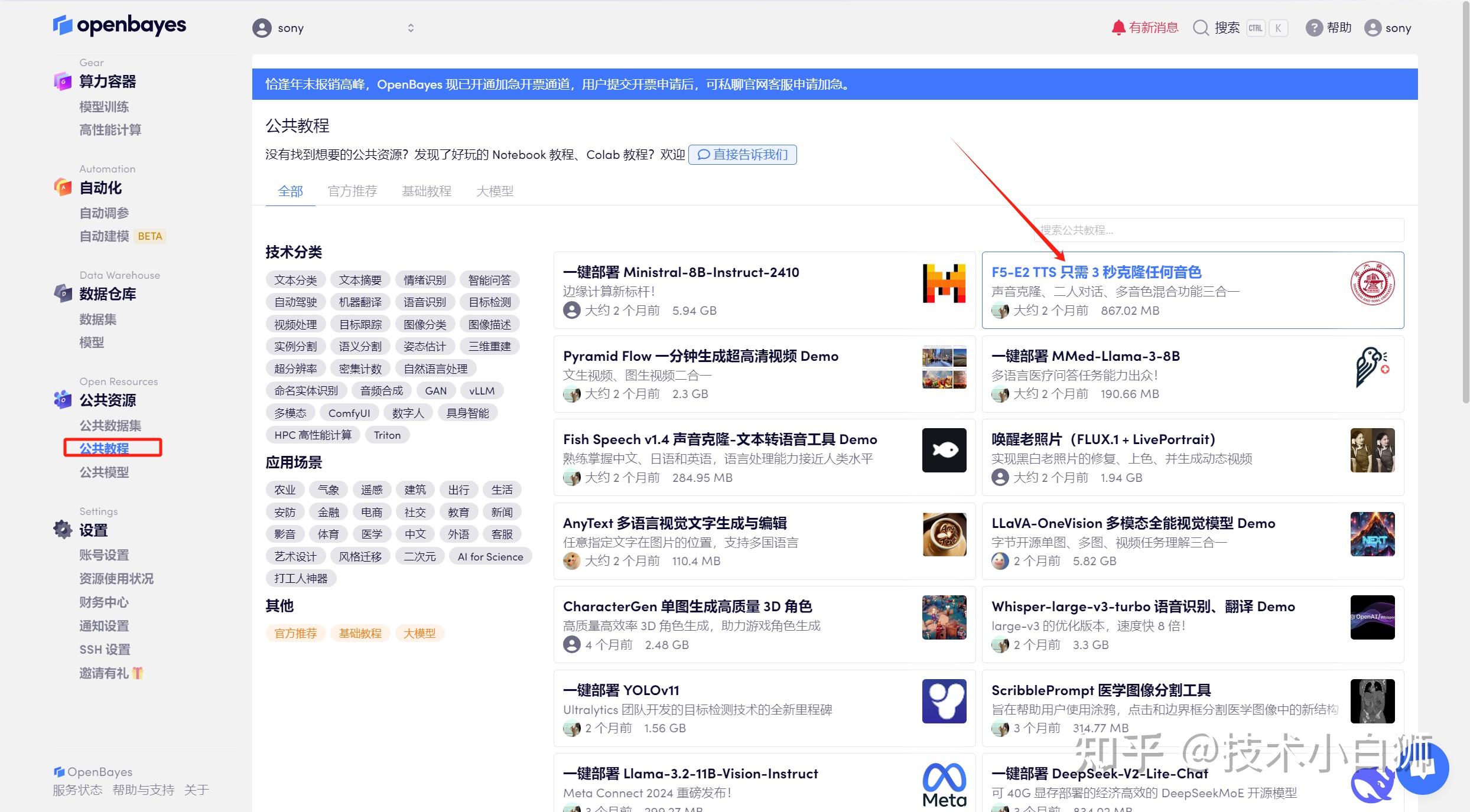Toggle the 音频合成 technology filter tag
The image size is (1470, 812).
pos(381,390)
